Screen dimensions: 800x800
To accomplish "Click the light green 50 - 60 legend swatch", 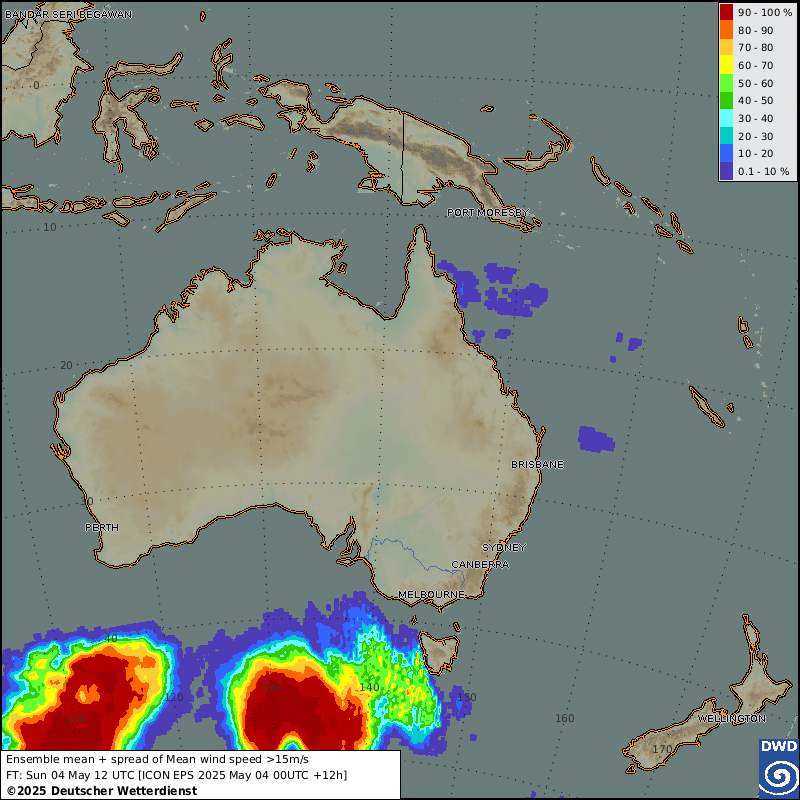I will [x=726, y=83].
